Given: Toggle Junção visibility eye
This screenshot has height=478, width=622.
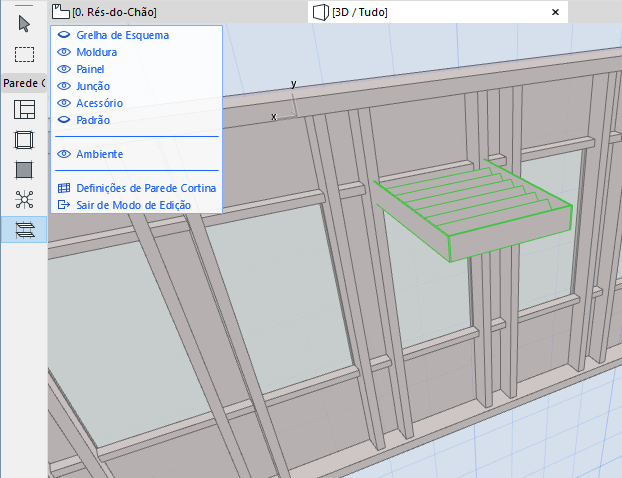Looking at the screenshot, I should 64,86.
